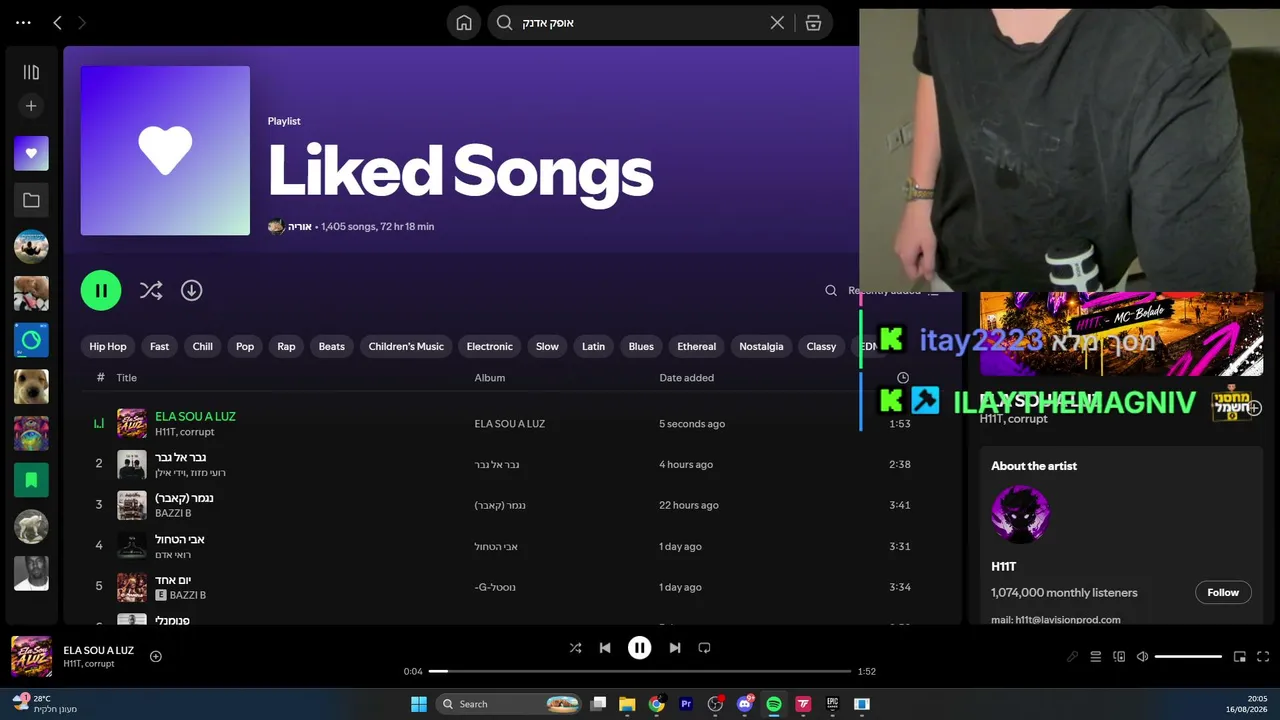Click the track 3 row number
Viewport: 1280px width, 720px height.
point(99,505)
